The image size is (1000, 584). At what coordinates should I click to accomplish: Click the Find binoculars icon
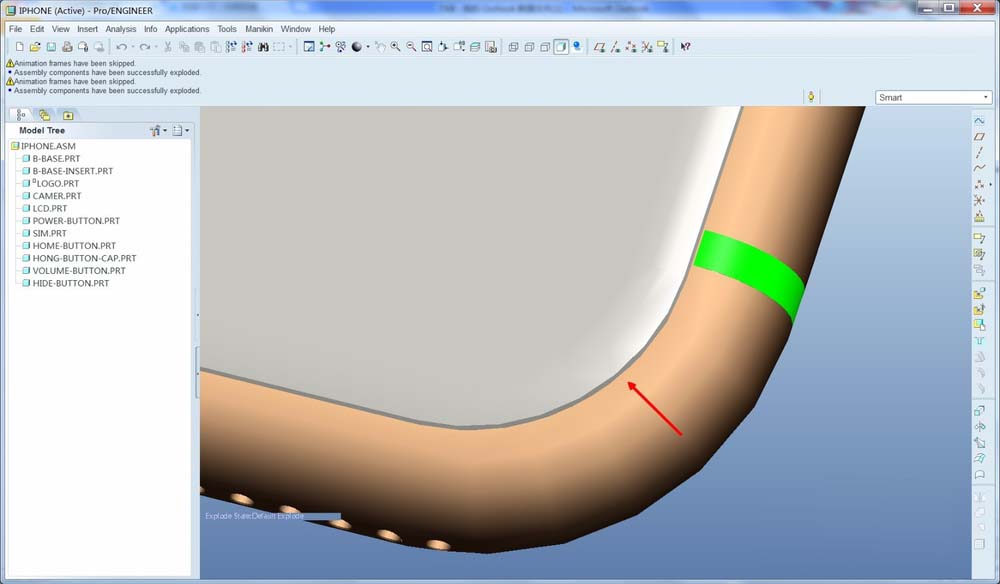click(x=263, y=47)
